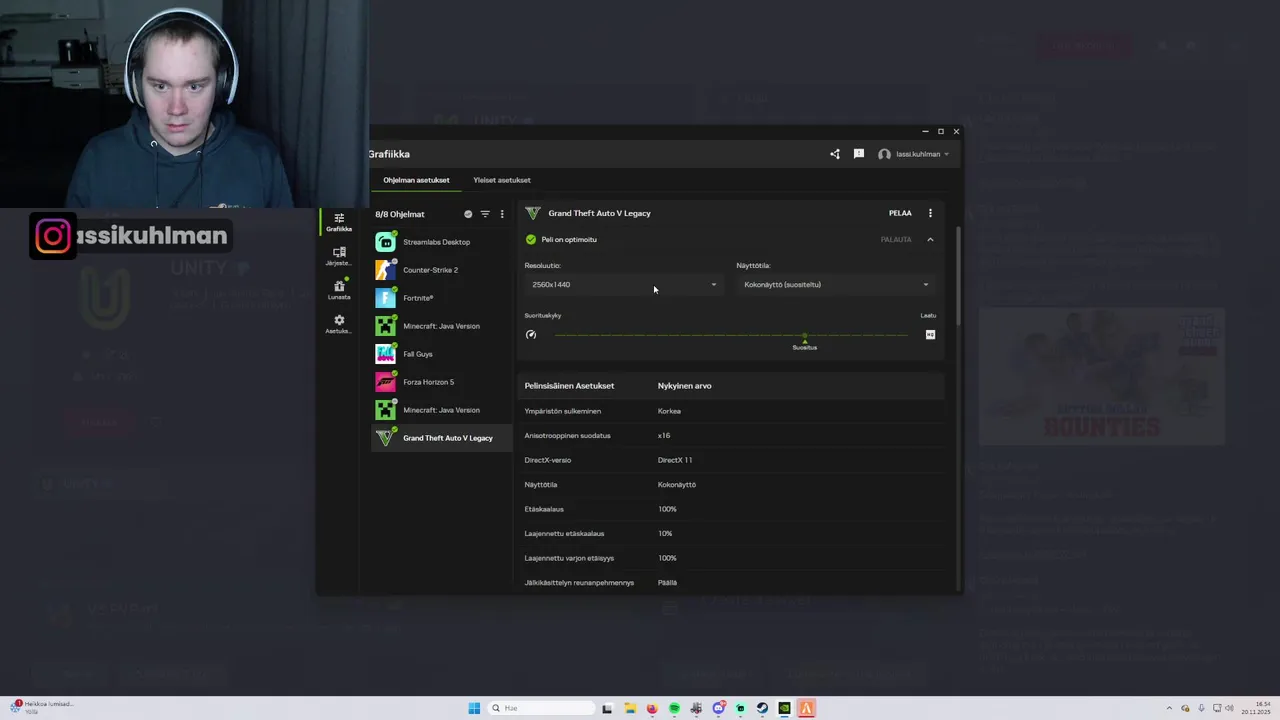
Task: Click the Ympäristön sulkeminen setting row
Action: pyautogui.click(x=733, y=411)
